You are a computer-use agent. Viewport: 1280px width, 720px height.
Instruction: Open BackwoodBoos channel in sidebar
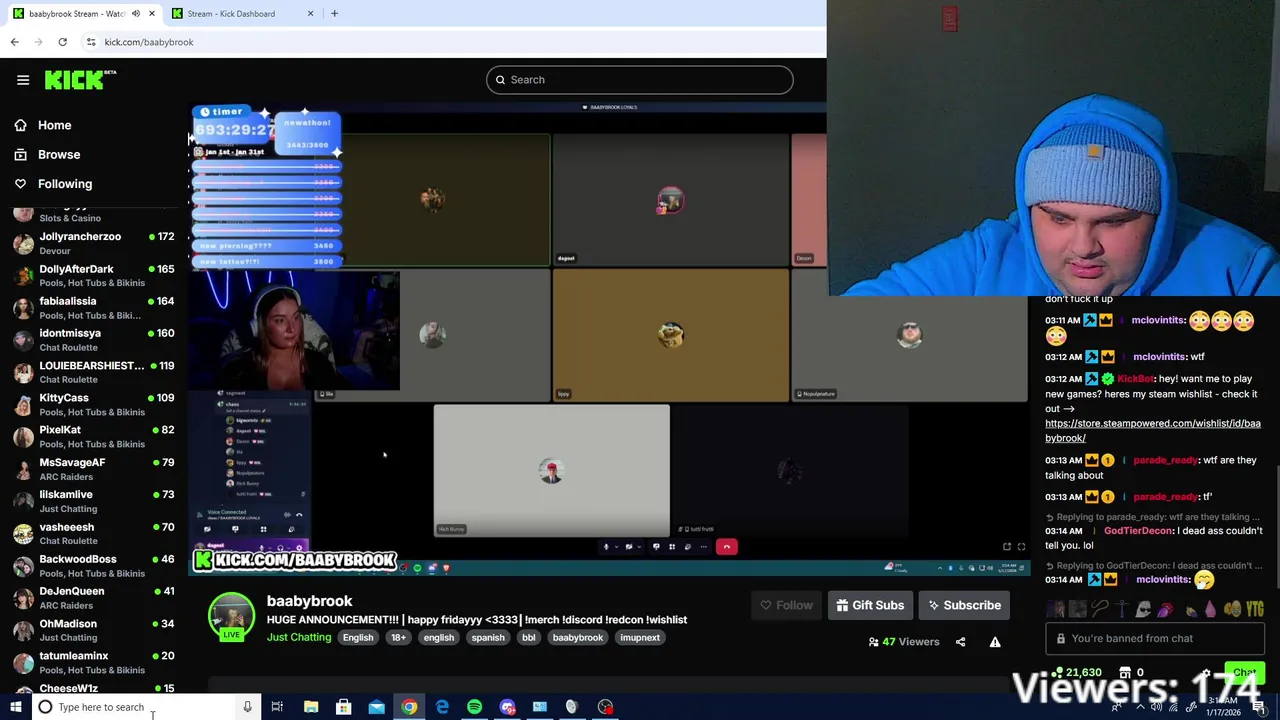pyautogui.click(x=92, y=565)
